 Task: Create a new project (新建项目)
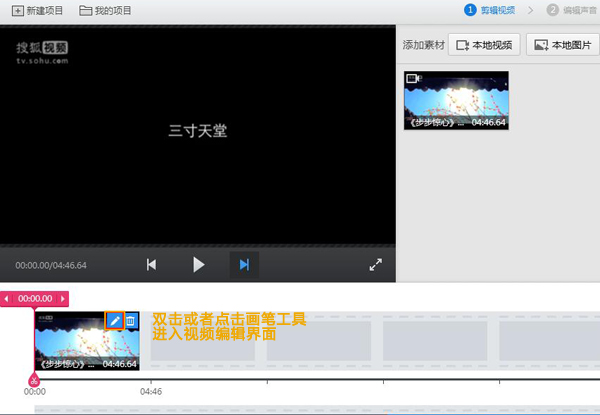point(38,10)
